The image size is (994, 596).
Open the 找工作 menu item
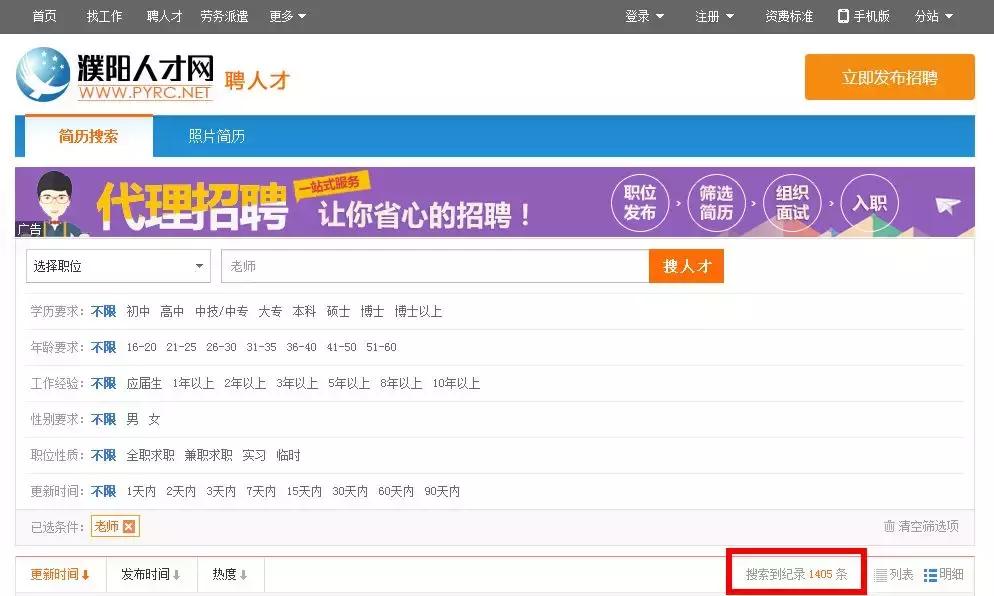[x=105, y=16]
